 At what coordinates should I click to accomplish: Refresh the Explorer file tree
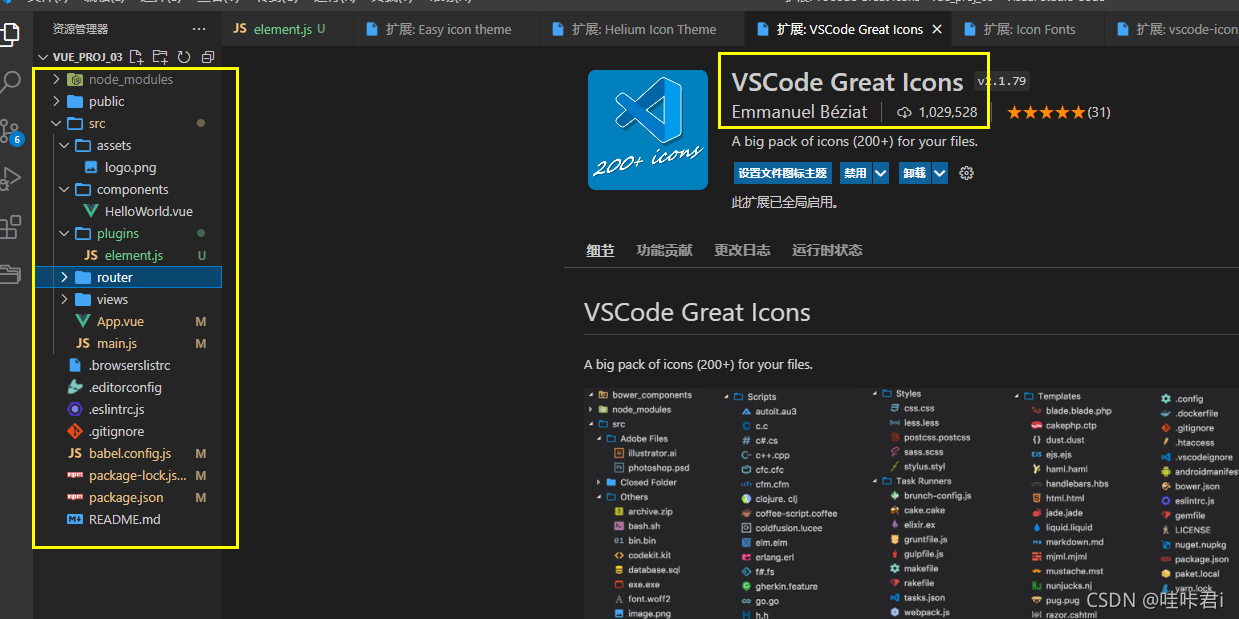184,57
